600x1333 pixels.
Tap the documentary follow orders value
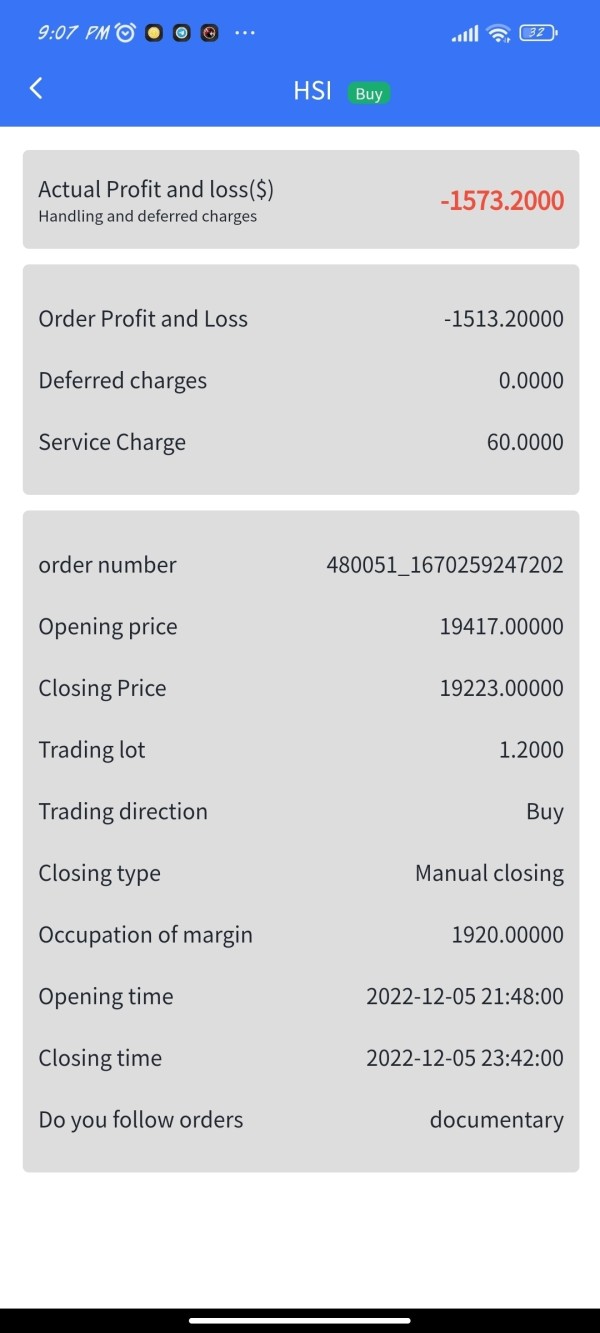496,1120
